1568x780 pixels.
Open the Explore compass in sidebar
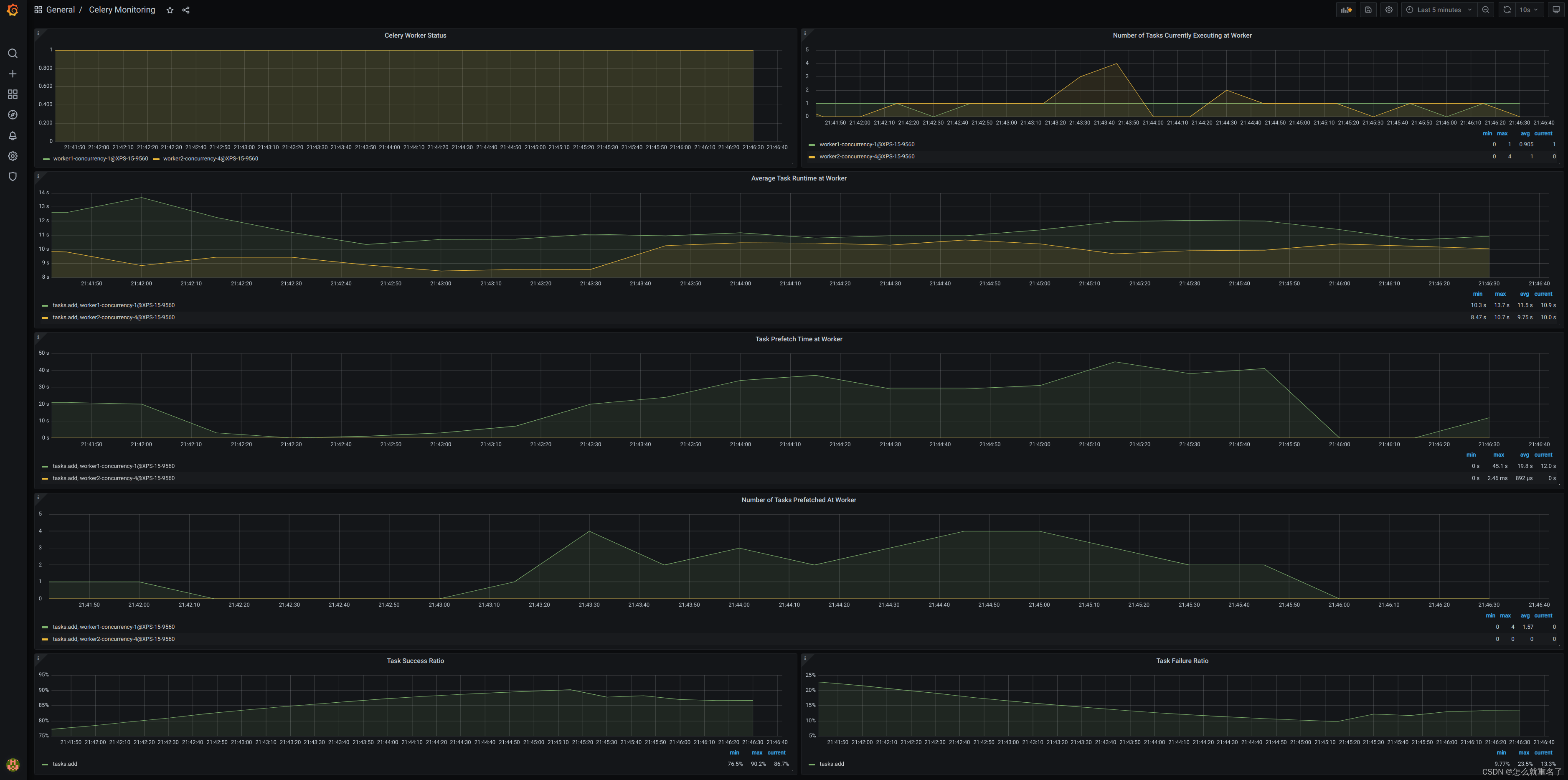click(12, 115)
